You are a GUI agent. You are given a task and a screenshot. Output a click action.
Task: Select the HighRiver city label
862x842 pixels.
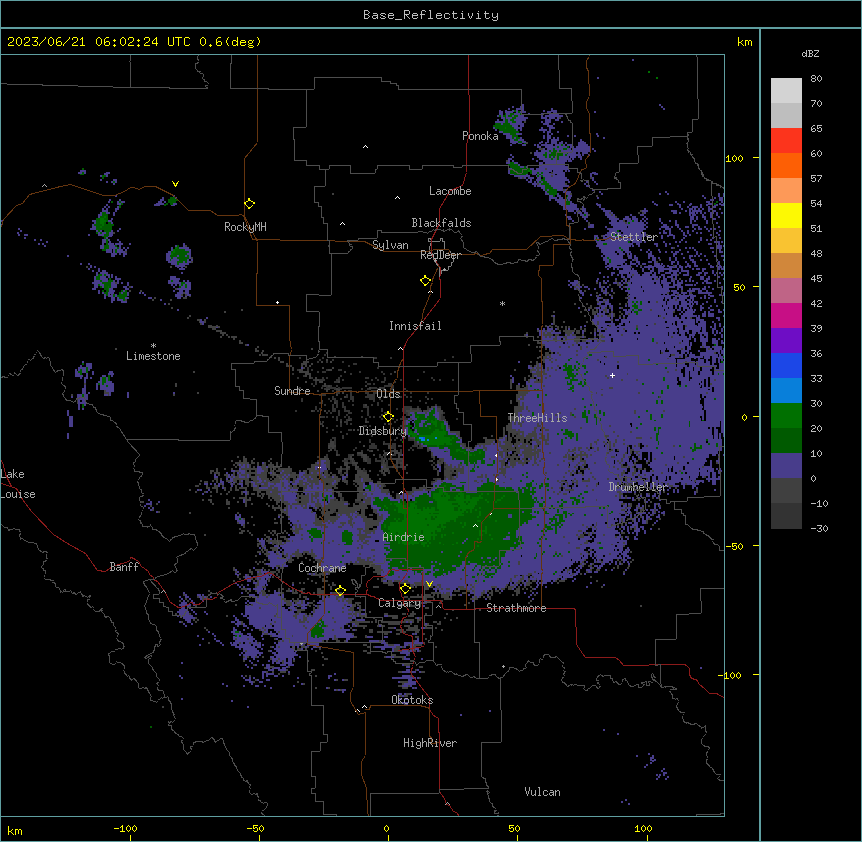tap(430, 743)
